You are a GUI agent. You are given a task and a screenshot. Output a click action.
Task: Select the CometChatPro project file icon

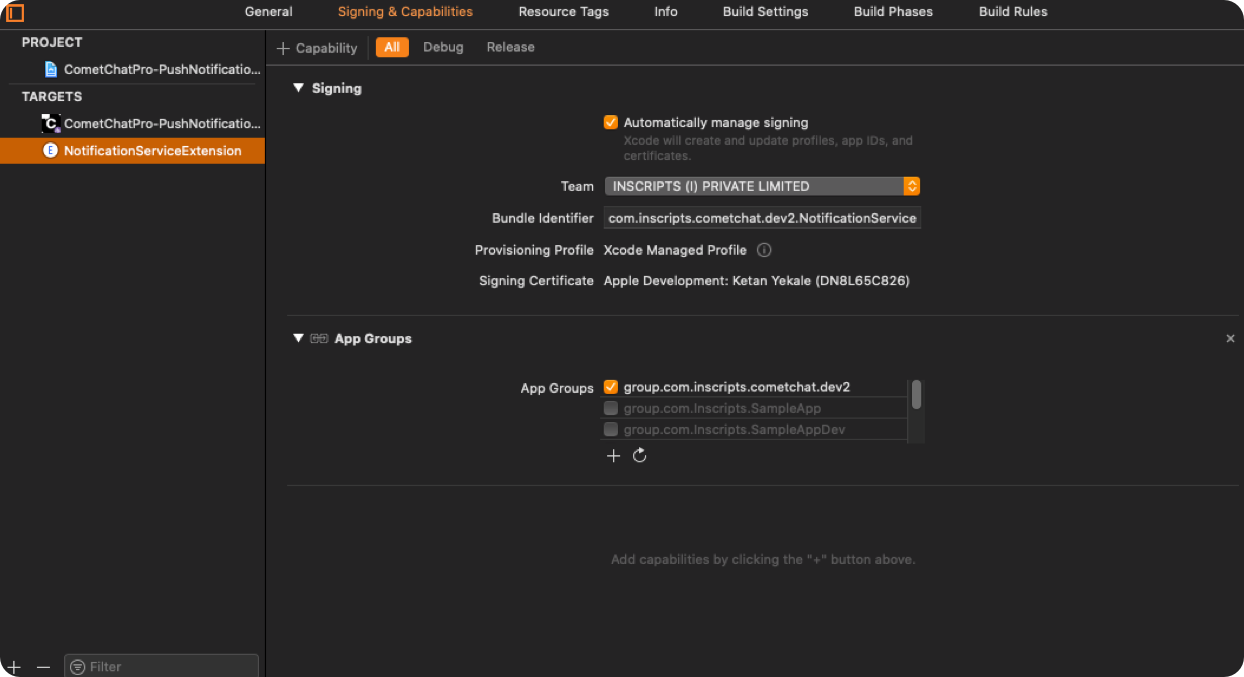pyautogui.click(x=51, y=70)
